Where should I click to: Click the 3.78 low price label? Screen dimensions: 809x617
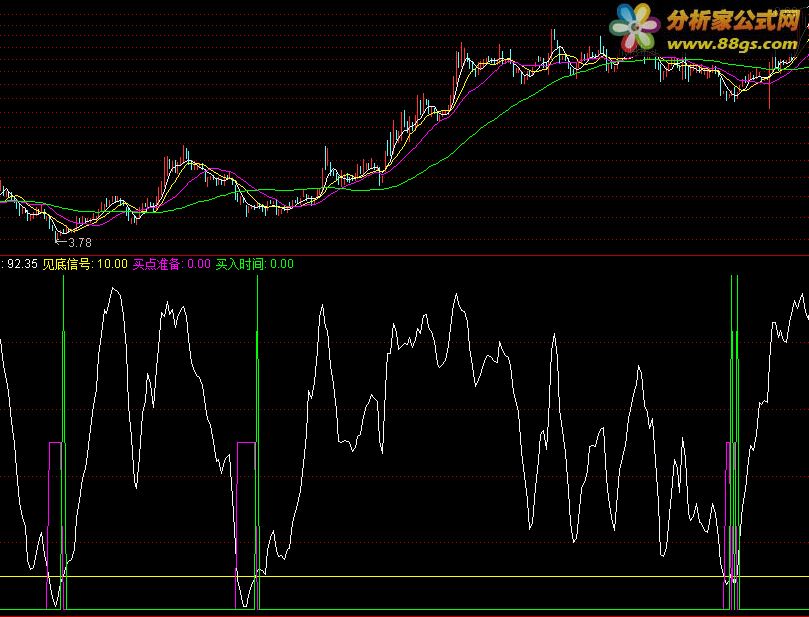point(80,242)
